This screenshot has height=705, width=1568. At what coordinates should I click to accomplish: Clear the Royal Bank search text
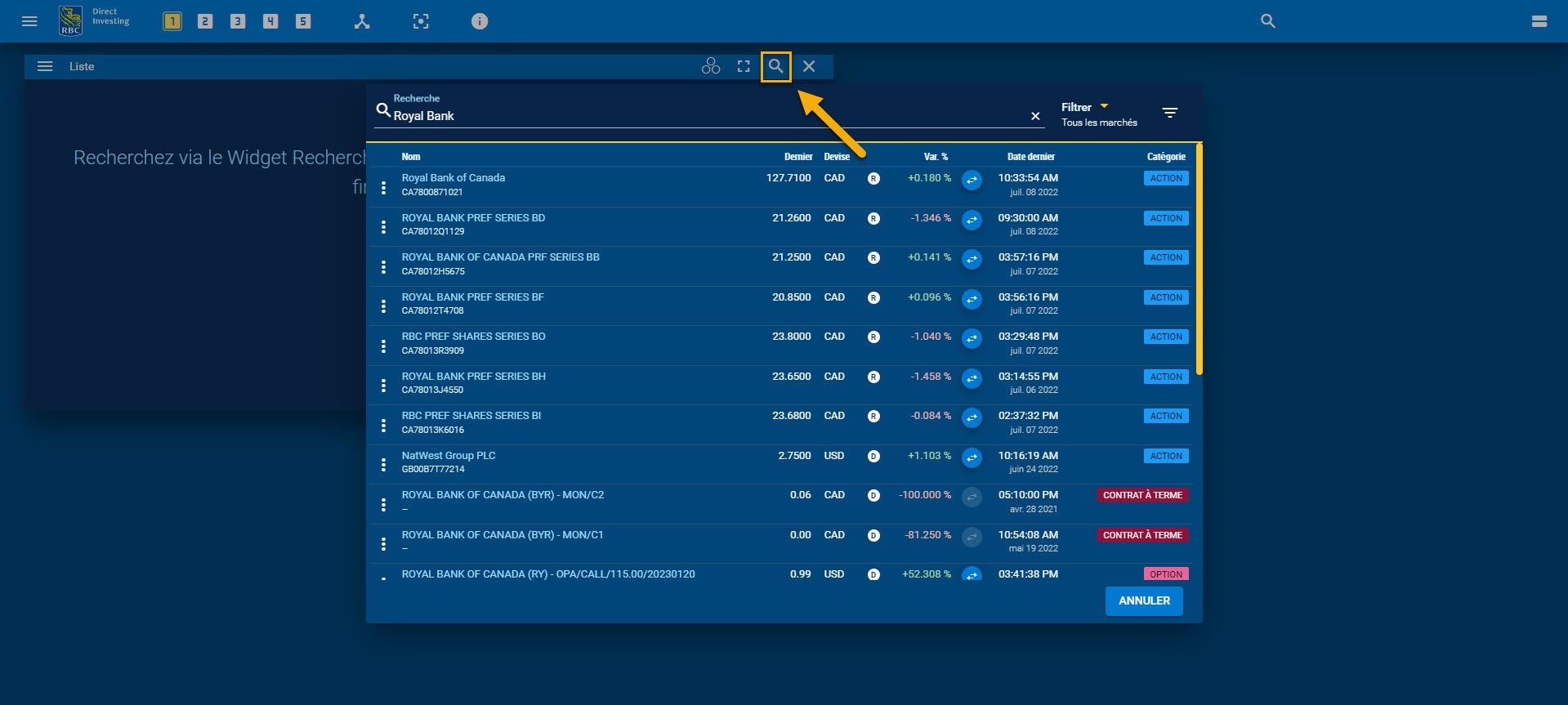click(x=1035, y=116)
